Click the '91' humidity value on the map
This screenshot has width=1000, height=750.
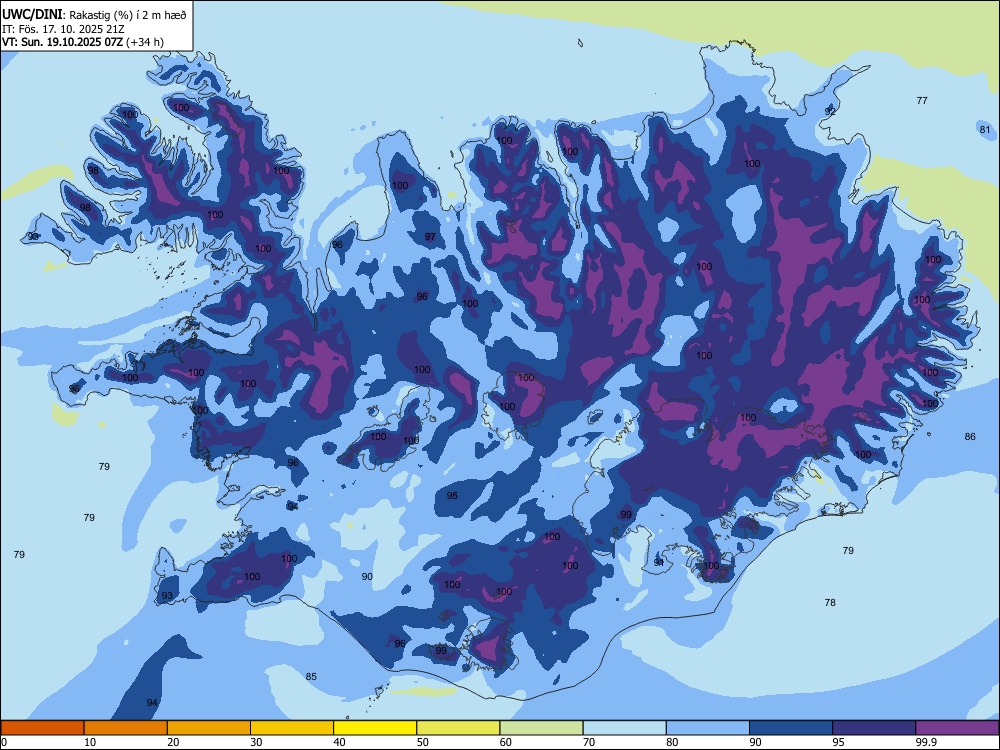pyautogui.click(x=659, y=562)
